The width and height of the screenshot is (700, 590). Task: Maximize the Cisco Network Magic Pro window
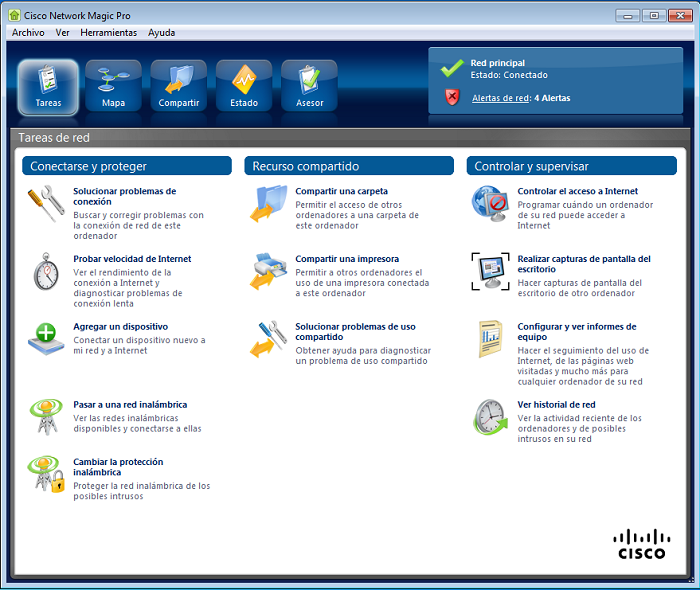[x=654, y=16]
